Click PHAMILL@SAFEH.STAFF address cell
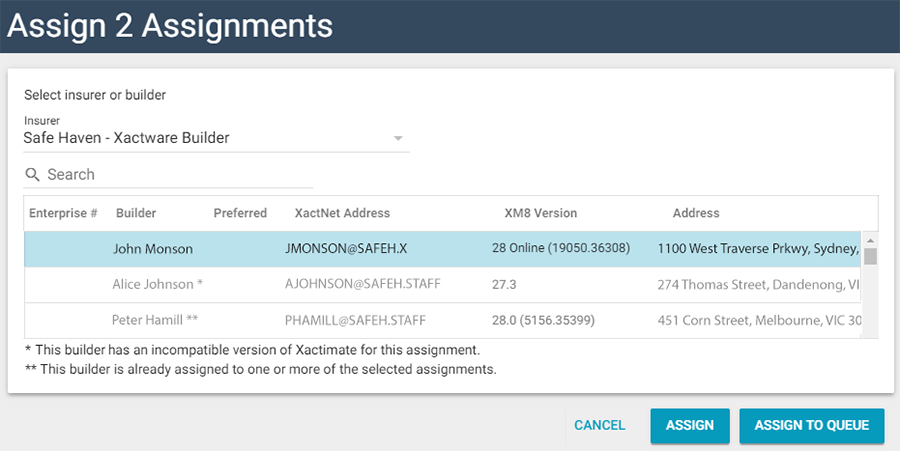900x451 pixels. point(355,321)
